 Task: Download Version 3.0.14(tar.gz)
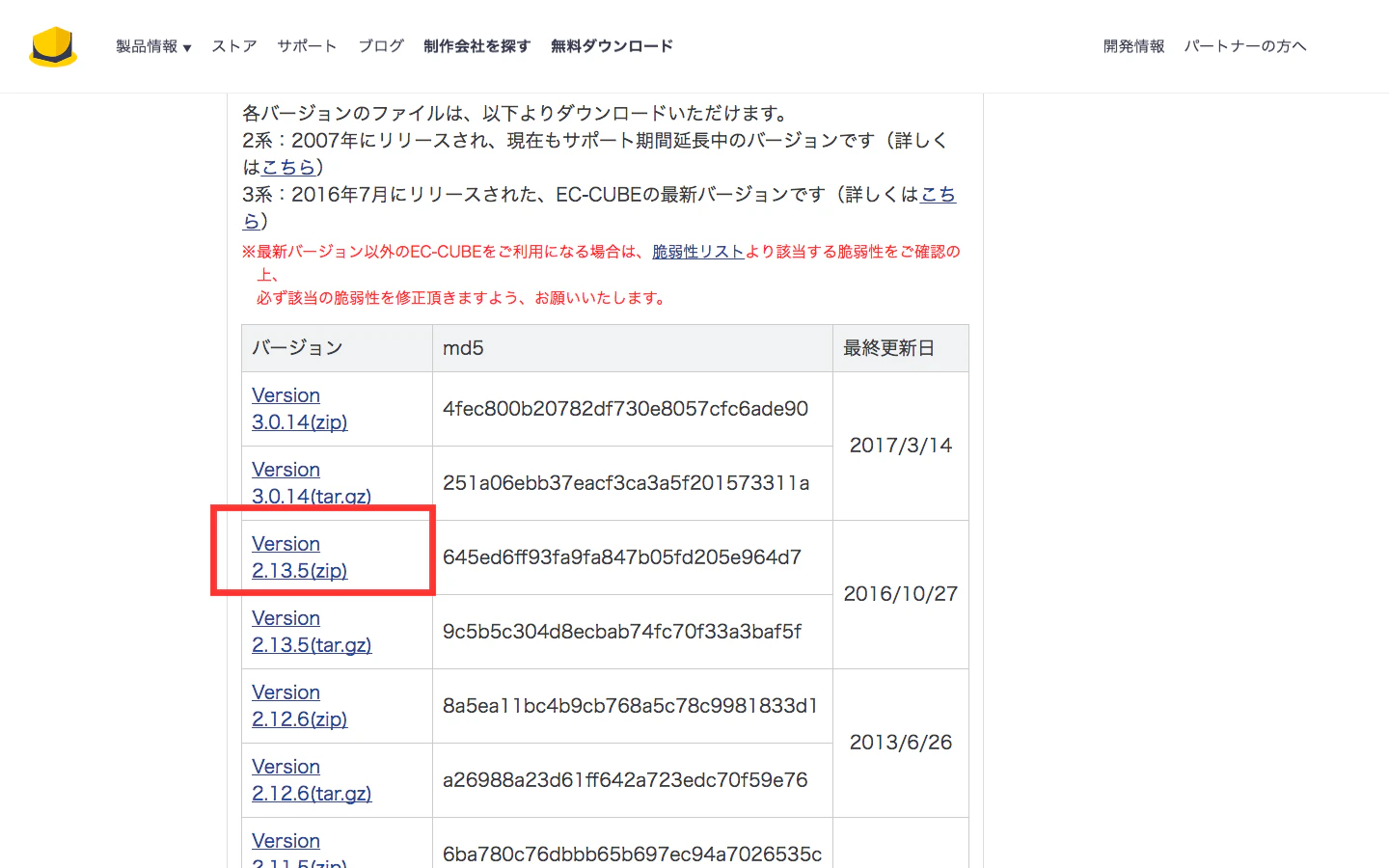tap(312, 483)
